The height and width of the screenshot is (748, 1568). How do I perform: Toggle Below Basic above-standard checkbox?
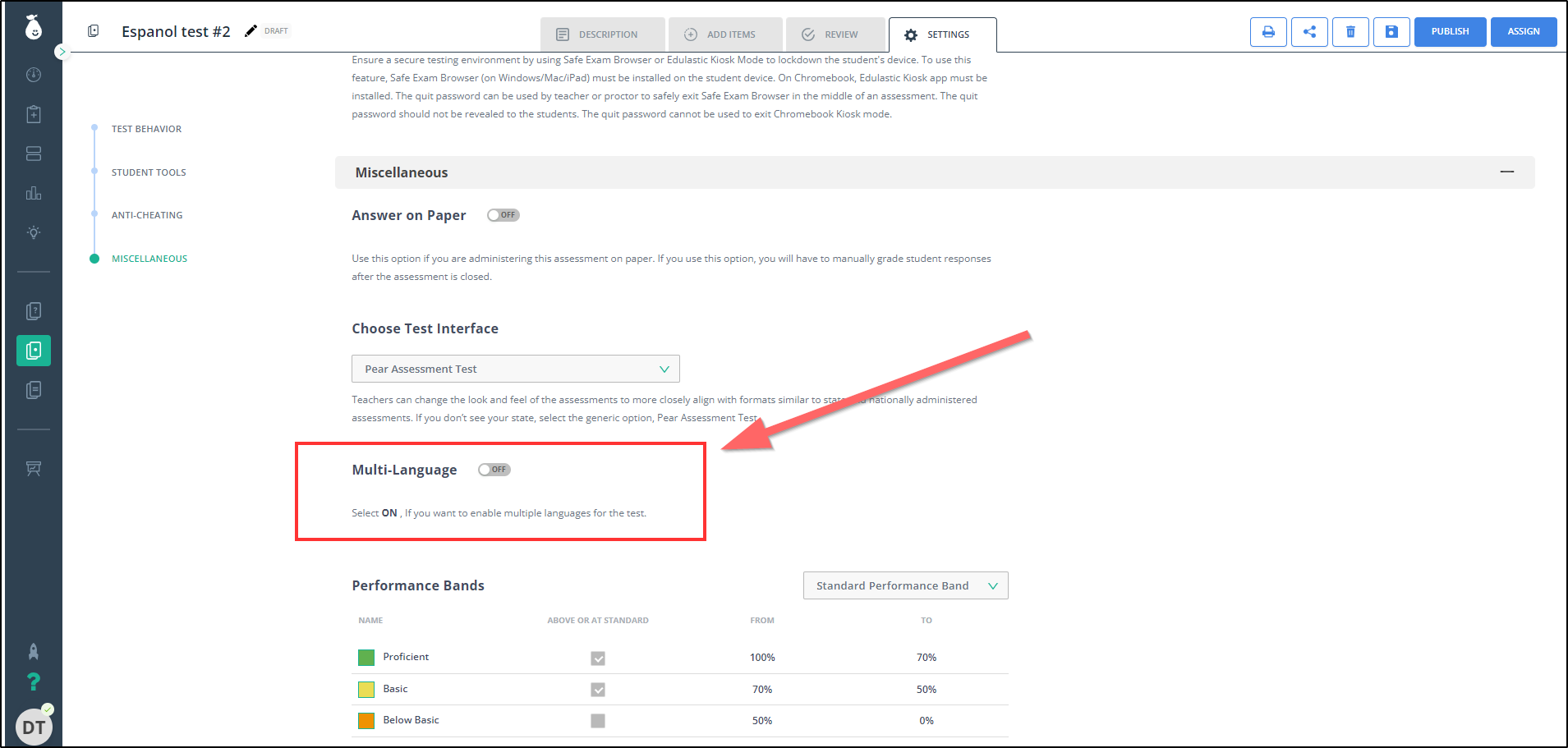coord(598,721)
